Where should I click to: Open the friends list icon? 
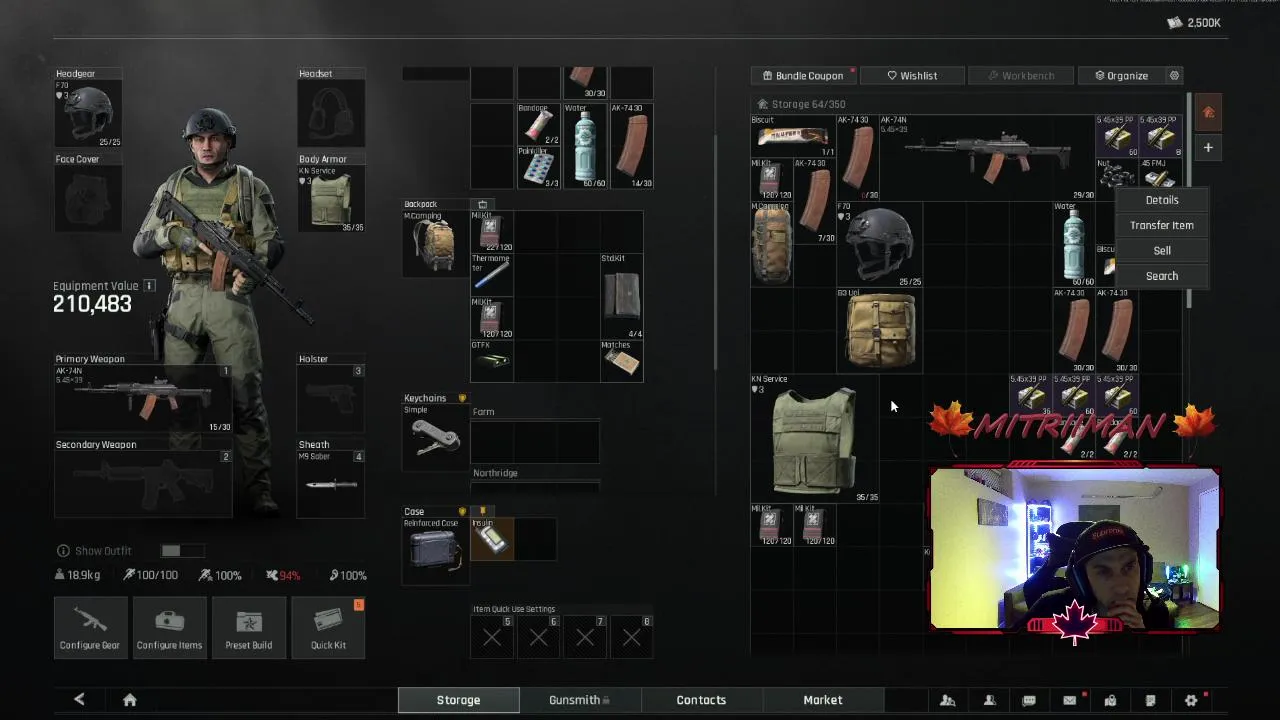[989, 700]
